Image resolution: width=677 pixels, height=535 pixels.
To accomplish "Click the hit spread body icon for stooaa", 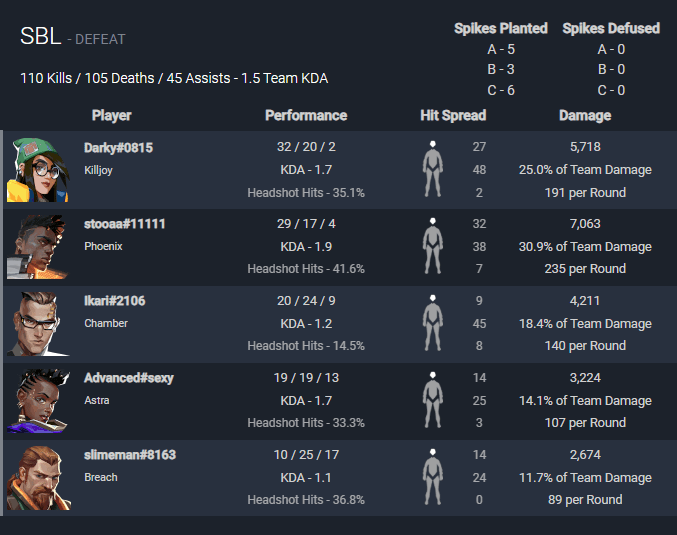I will (433, 246).
